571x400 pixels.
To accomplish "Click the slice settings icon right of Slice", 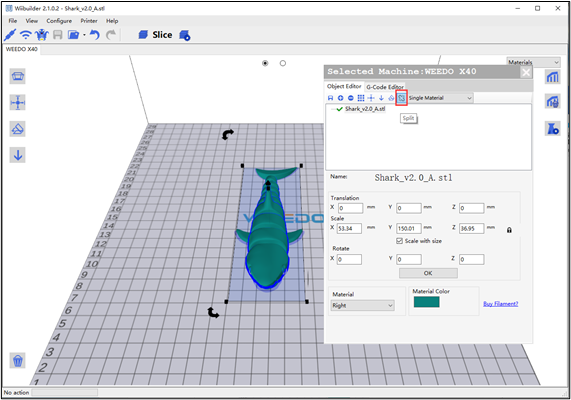I will pos(185,35).
